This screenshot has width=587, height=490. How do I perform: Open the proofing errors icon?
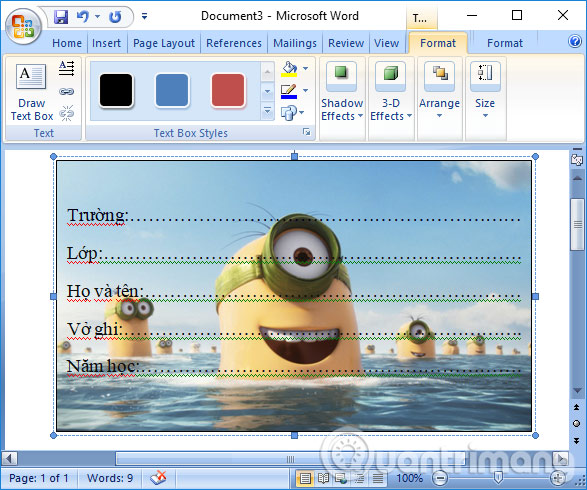point(158,478)
